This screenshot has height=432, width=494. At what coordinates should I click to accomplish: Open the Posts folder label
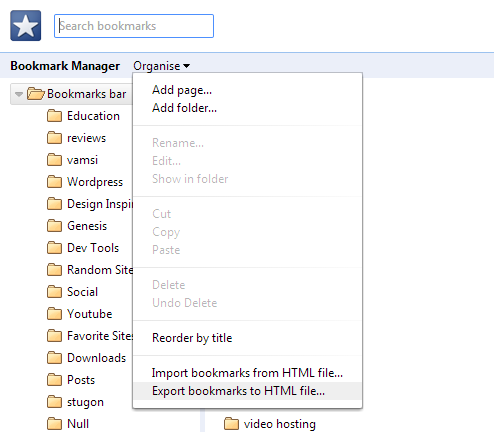(x=81, y=380)
